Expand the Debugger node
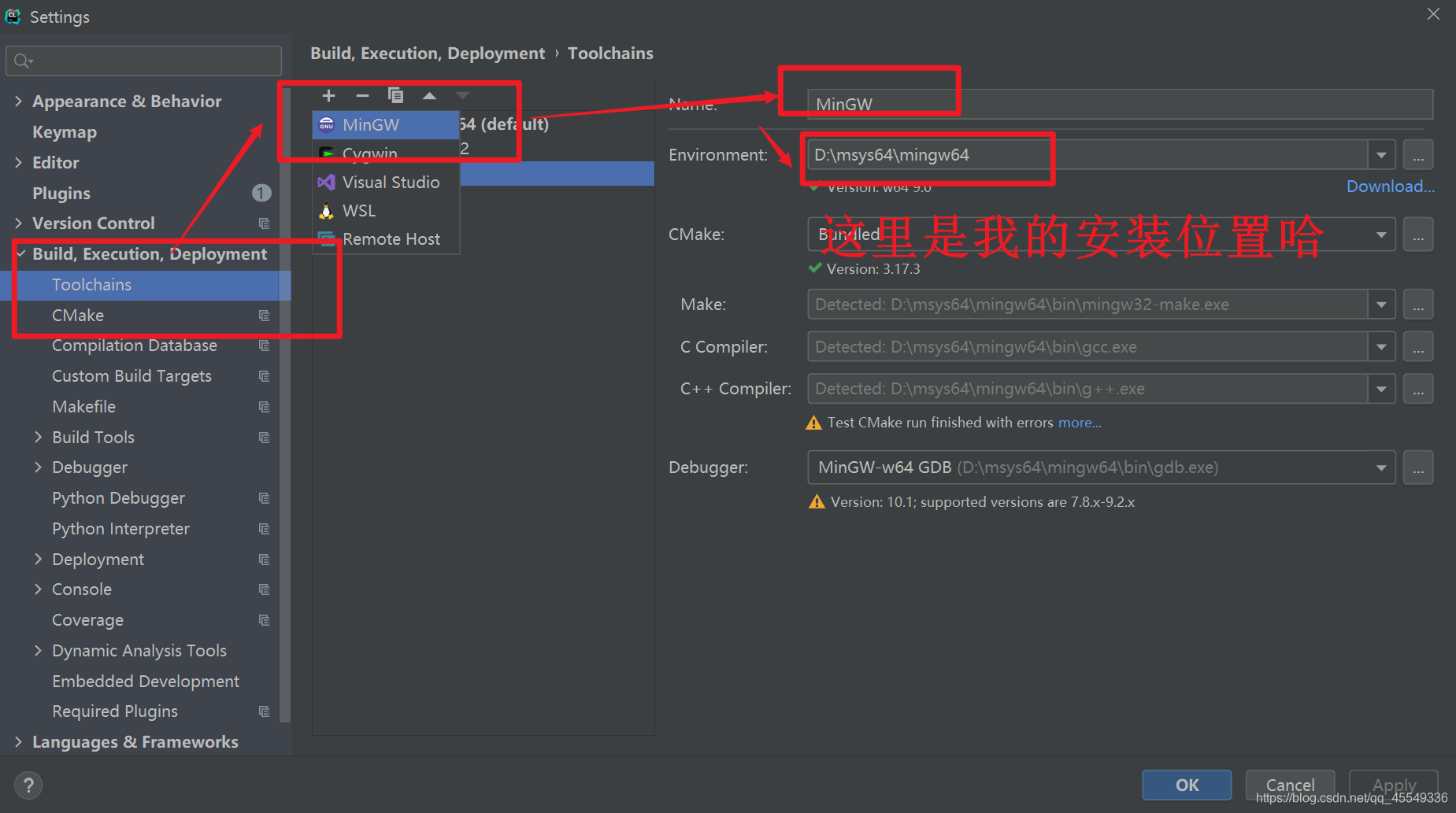The image size is (1456, 813). 38,467
